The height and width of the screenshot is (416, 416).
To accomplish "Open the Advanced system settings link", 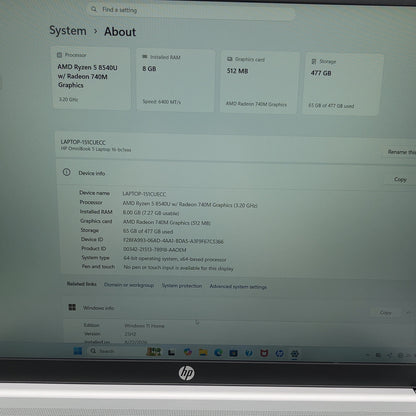I will tap(238, 286).
